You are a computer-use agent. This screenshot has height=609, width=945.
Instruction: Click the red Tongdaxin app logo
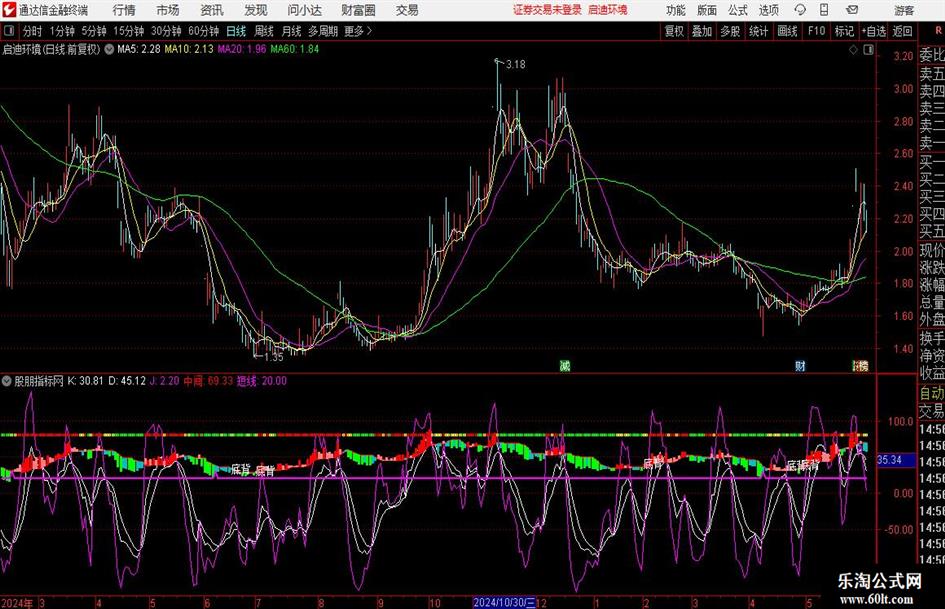(x=9, y=10)
